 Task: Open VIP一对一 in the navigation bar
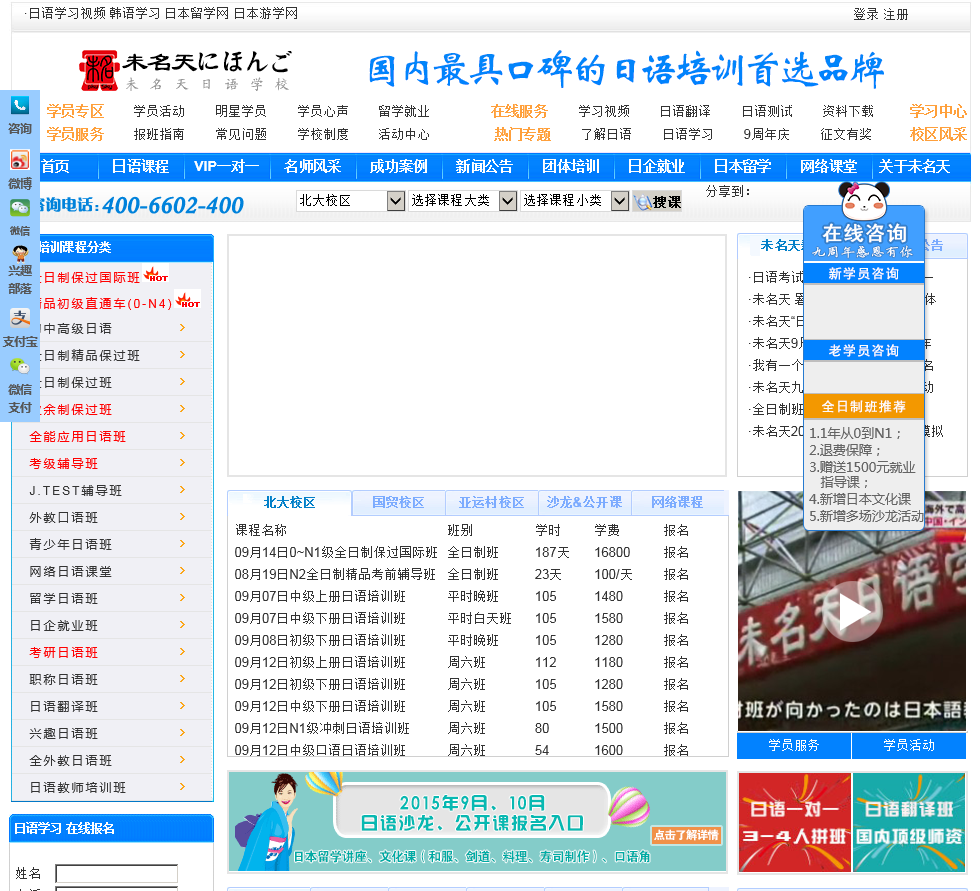226,166
